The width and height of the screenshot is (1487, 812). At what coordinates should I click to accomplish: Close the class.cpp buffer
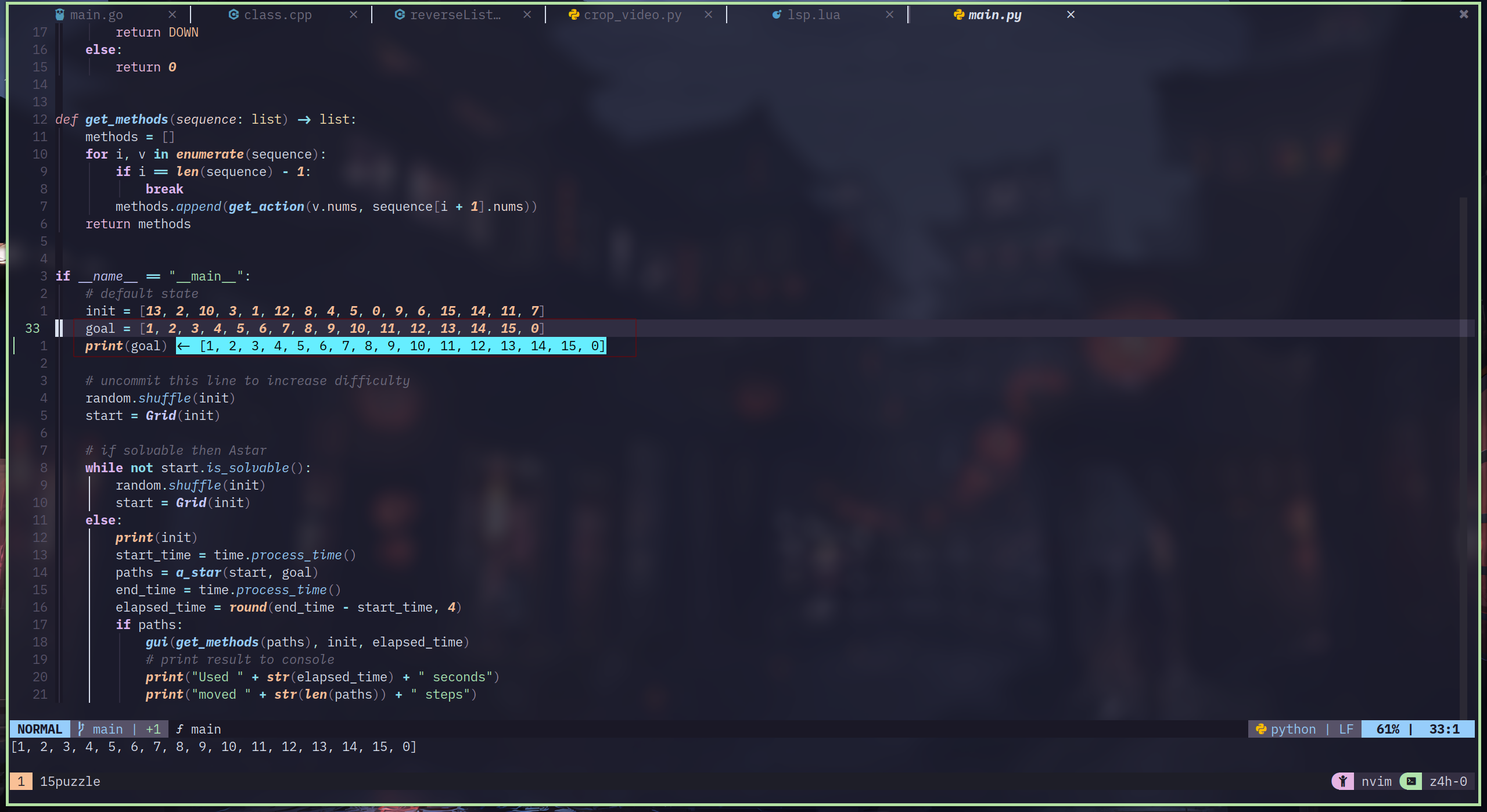click(x=353, y=15)
